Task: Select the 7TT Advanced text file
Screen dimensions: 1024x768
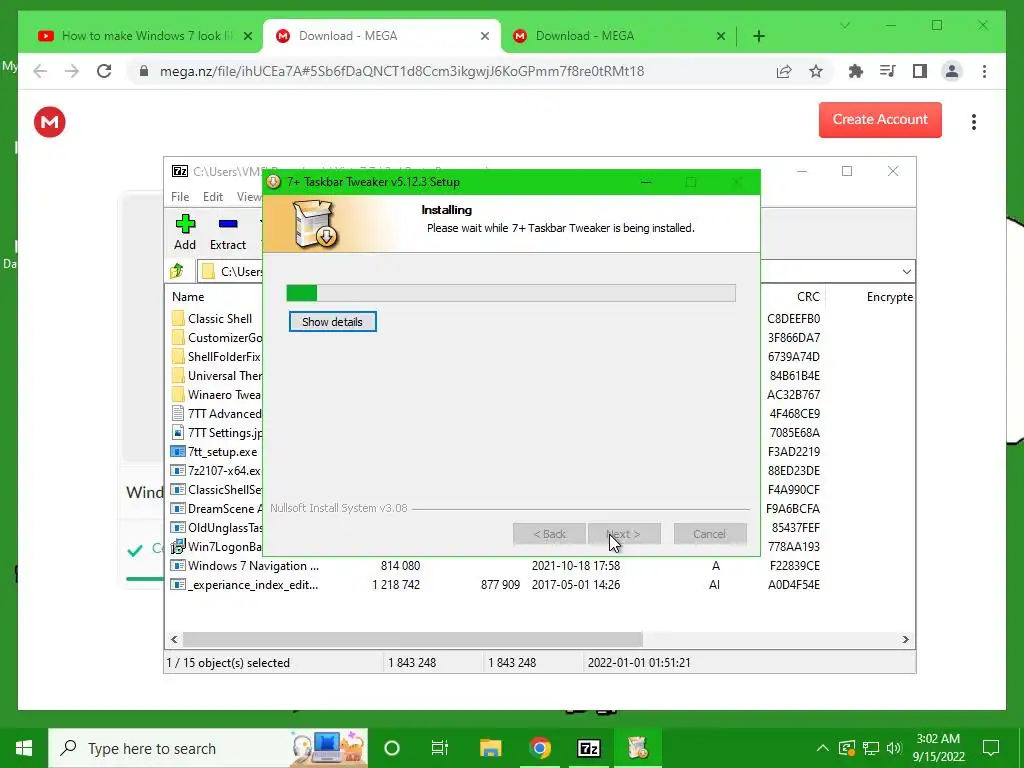Action: 216,413
